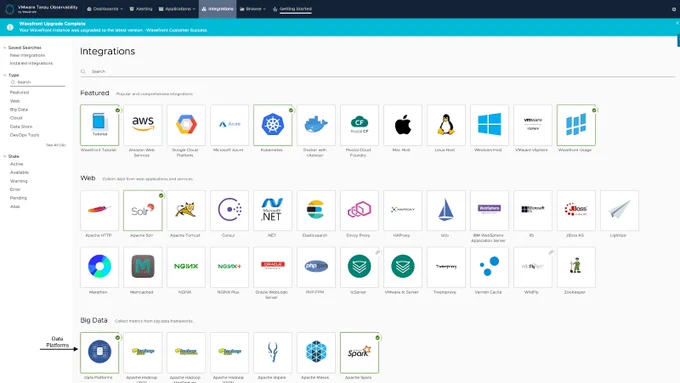680x383 pixels.
Task: Select the Wavefront Usage tile
Action: tap(576, 125)
